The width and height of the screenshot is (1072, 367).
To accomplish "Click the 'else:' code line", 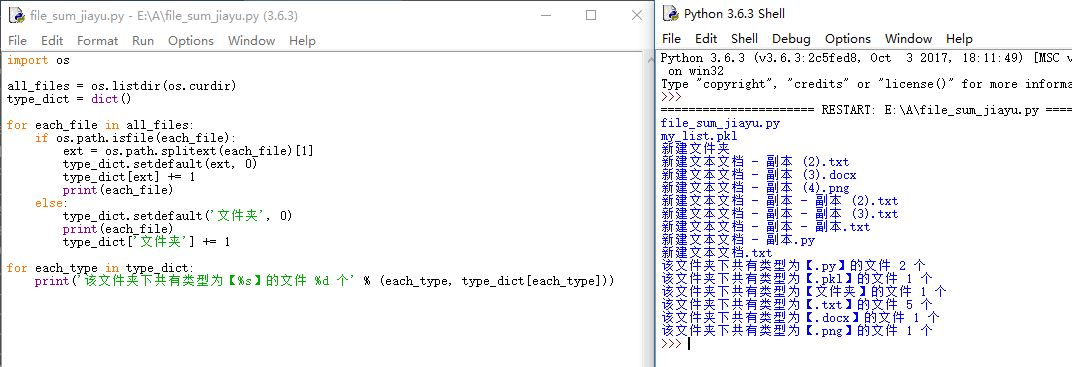I will [52, 203].
